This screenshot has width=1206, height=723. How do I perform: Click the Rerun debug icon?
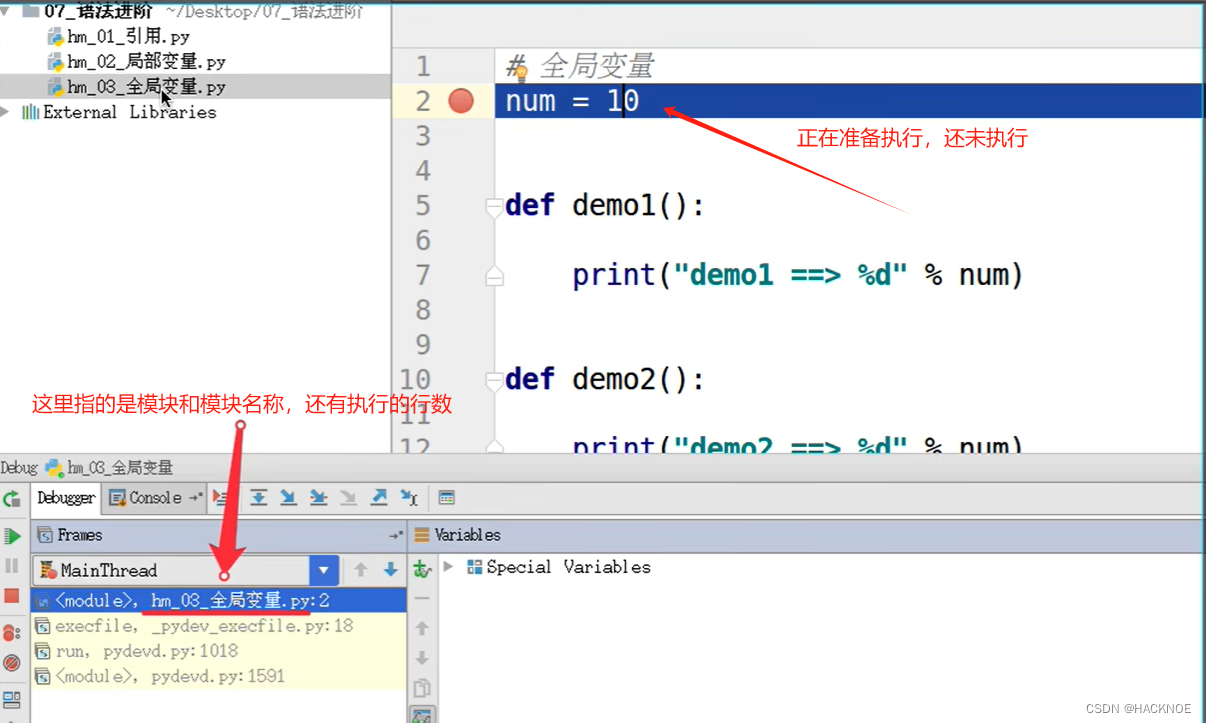click(12, 499)
